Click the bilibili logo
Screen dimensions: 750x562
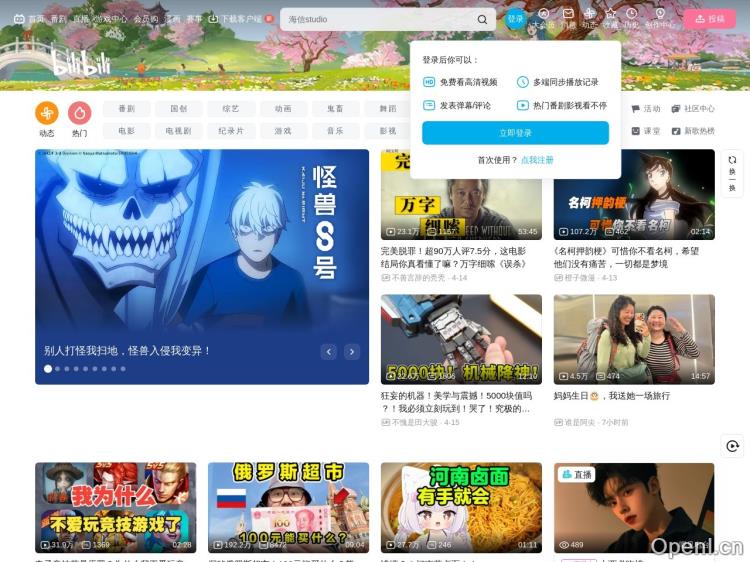[81, 63]
